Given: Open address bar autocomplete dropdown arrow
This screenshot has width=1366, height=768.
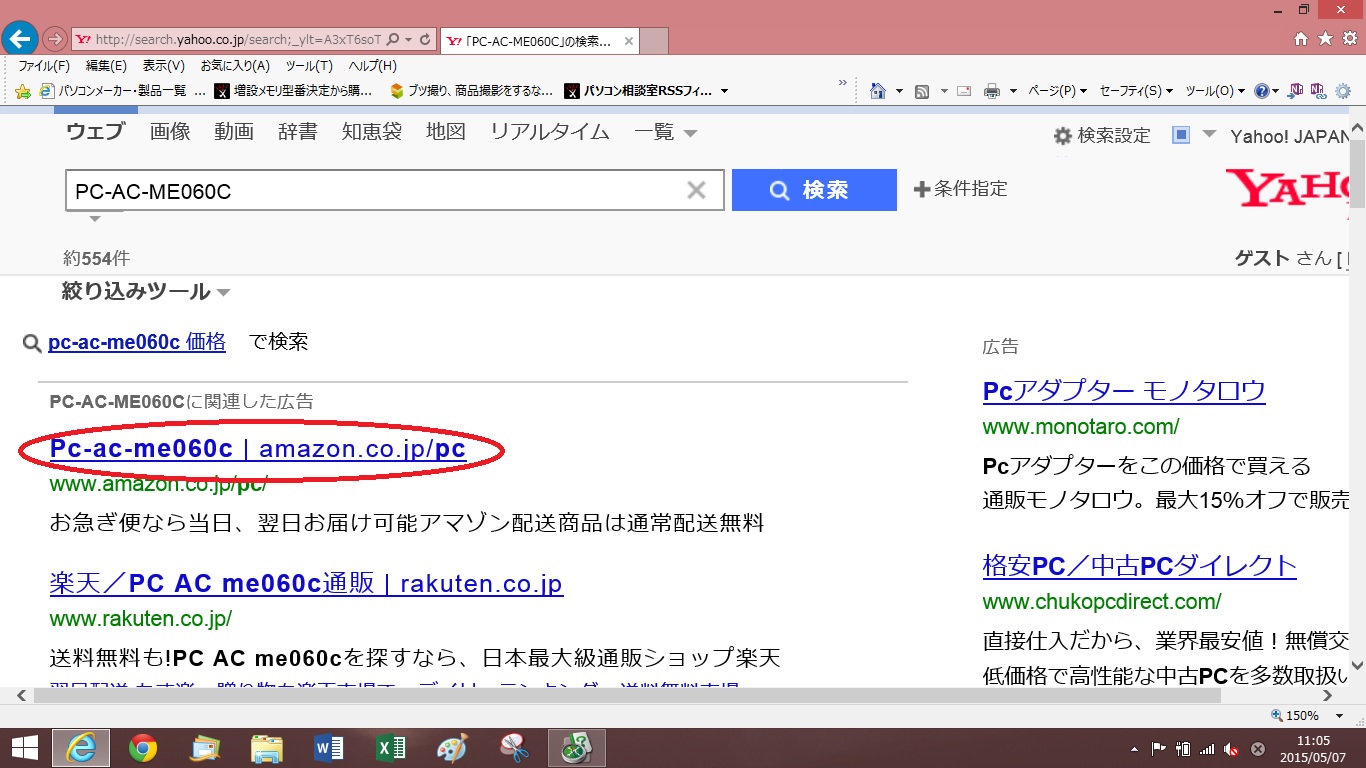Looking at the screenshot, I should [410, 40].
